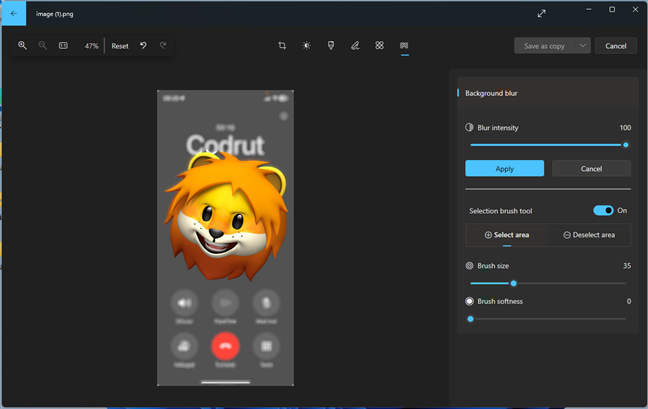648x409 pixels.
Task: Click the Brush softness value 0
Action: (629, 301)
